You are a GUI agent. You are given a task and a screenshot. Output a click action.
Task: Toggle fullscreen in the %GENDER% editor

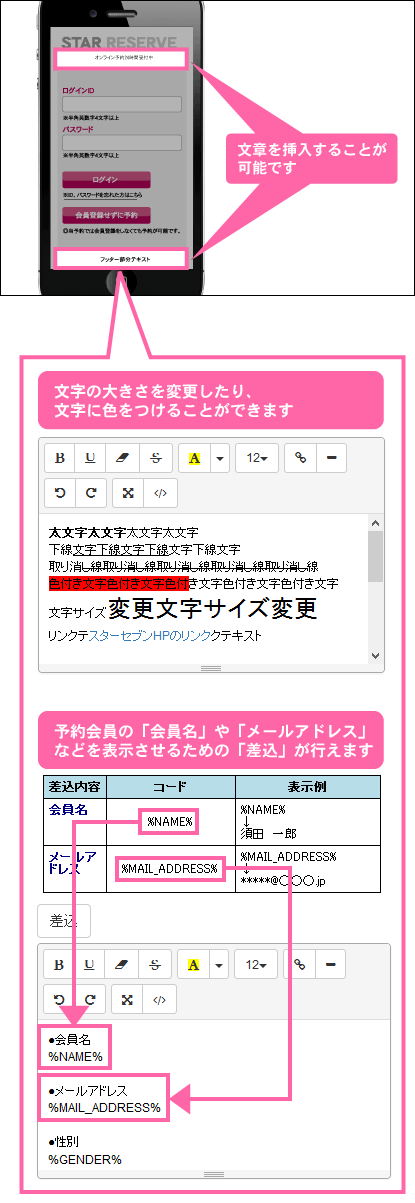[128, 1000]
